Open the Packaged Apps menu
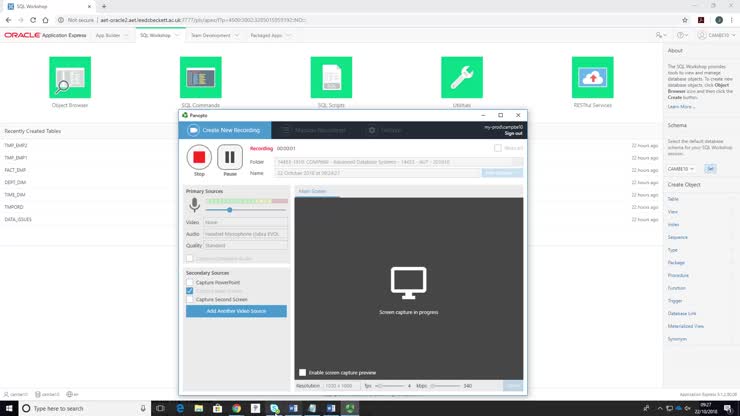 [x=270, y=35]
